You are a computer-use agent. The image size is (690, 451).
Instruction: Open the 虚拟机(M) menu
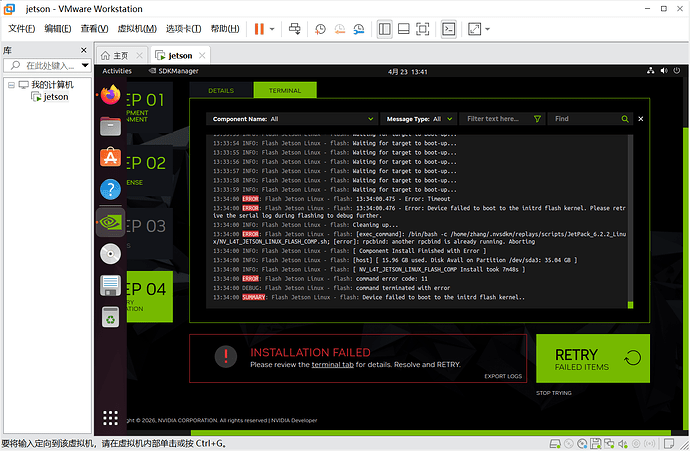point(139,29)
